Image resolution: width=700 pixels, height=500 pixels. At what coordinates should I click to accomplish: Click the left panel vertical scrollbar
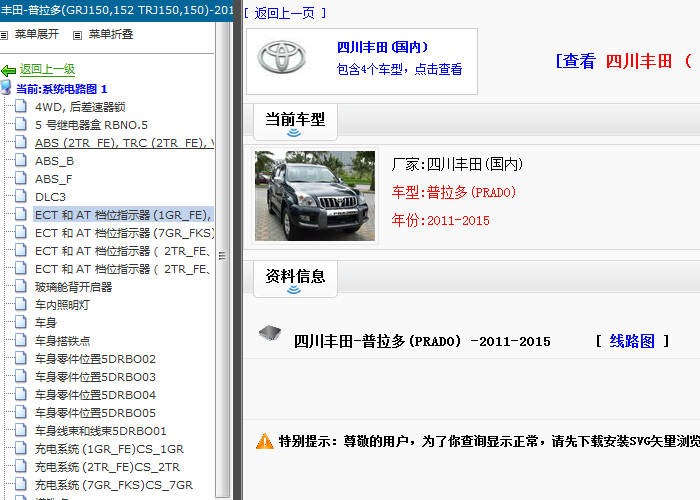tap(222, 259)
